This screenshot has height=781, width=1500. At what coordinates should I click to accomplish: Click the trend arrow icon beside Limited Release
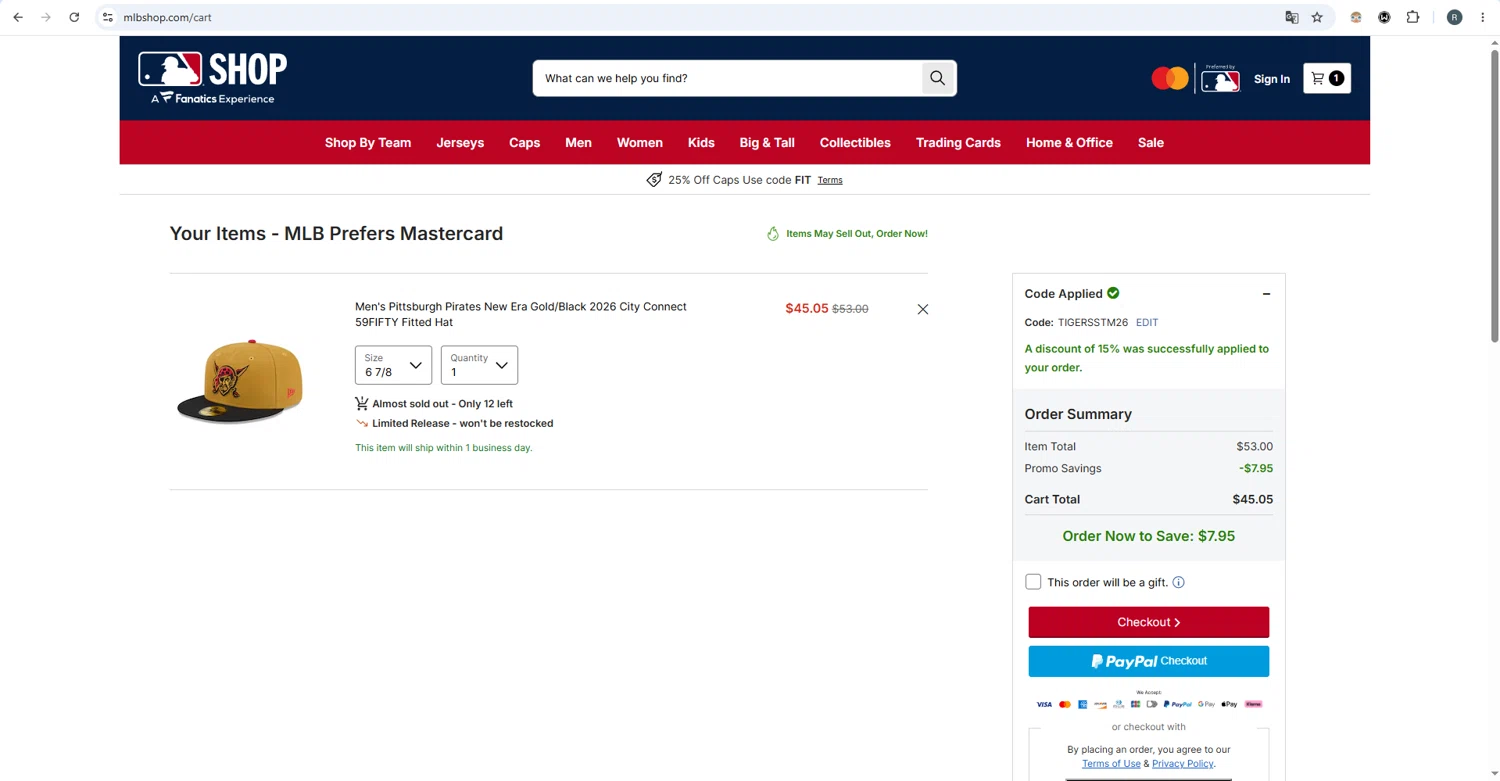(362, 423)
